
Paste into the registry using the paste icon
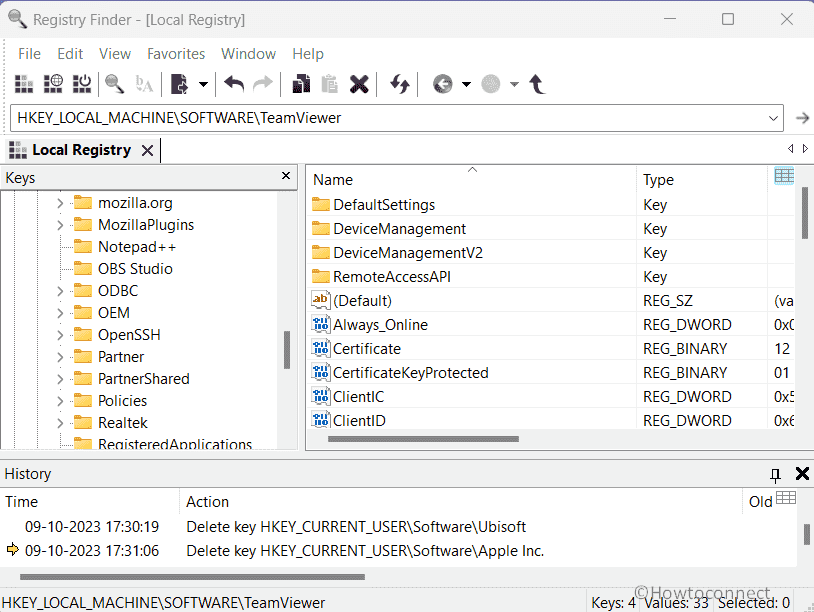point(330,84)
